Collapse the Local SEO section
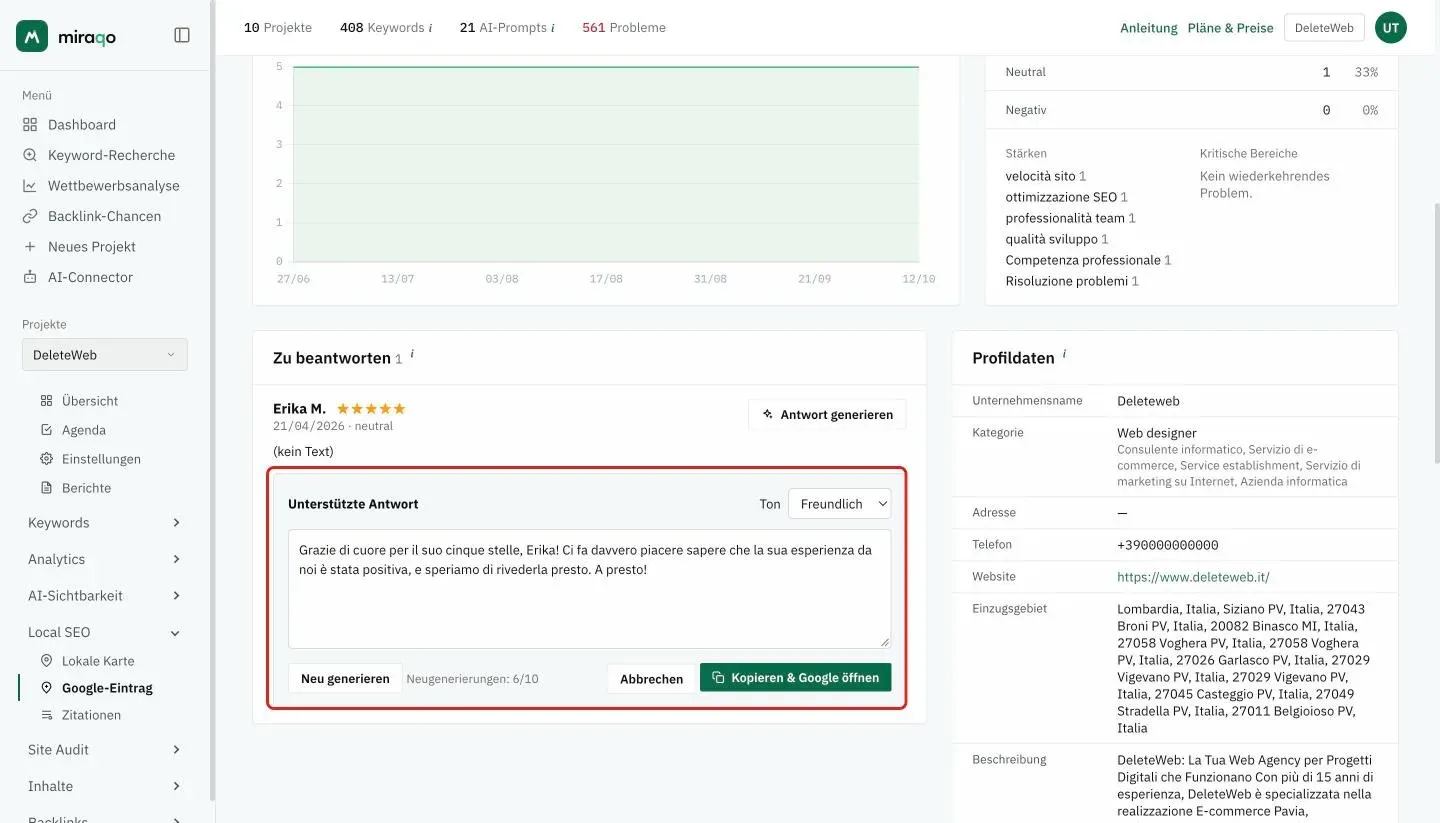The height and width of the screenshot is (823, 1440). coord(105,632)
